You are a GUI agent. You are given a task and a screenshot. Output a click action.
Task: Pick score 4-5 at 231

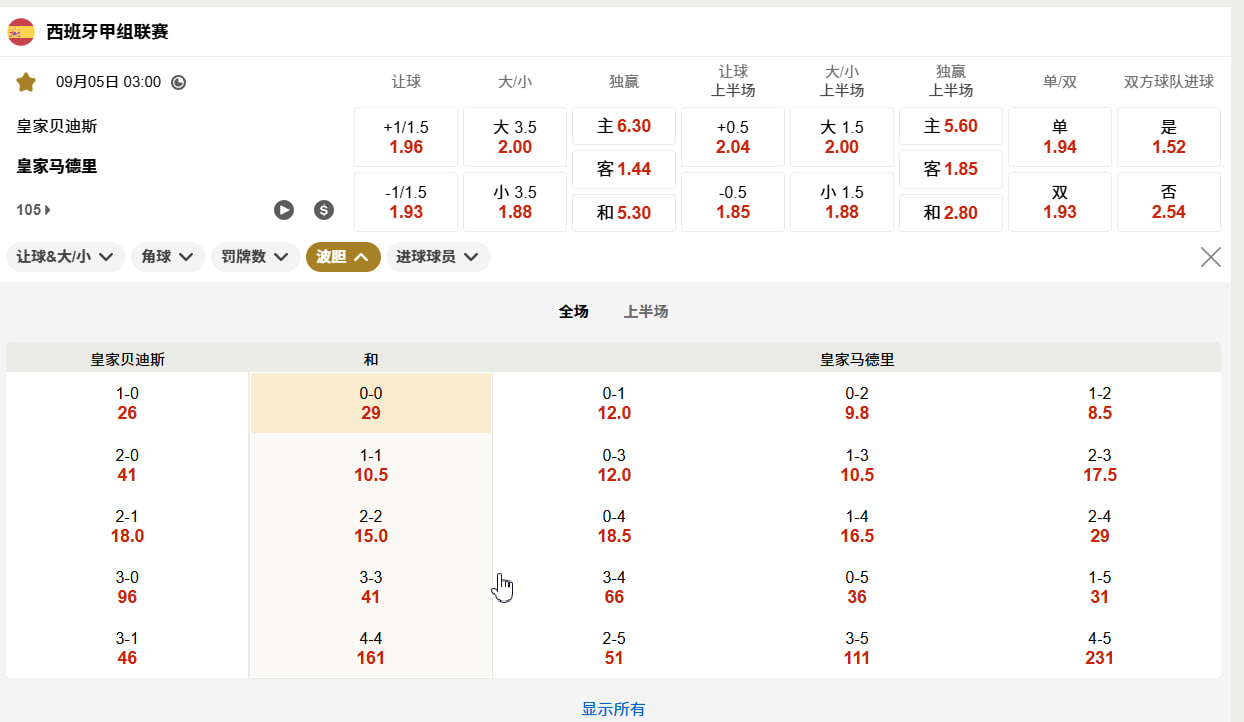pyautogui.click(x=1100, y=648)
